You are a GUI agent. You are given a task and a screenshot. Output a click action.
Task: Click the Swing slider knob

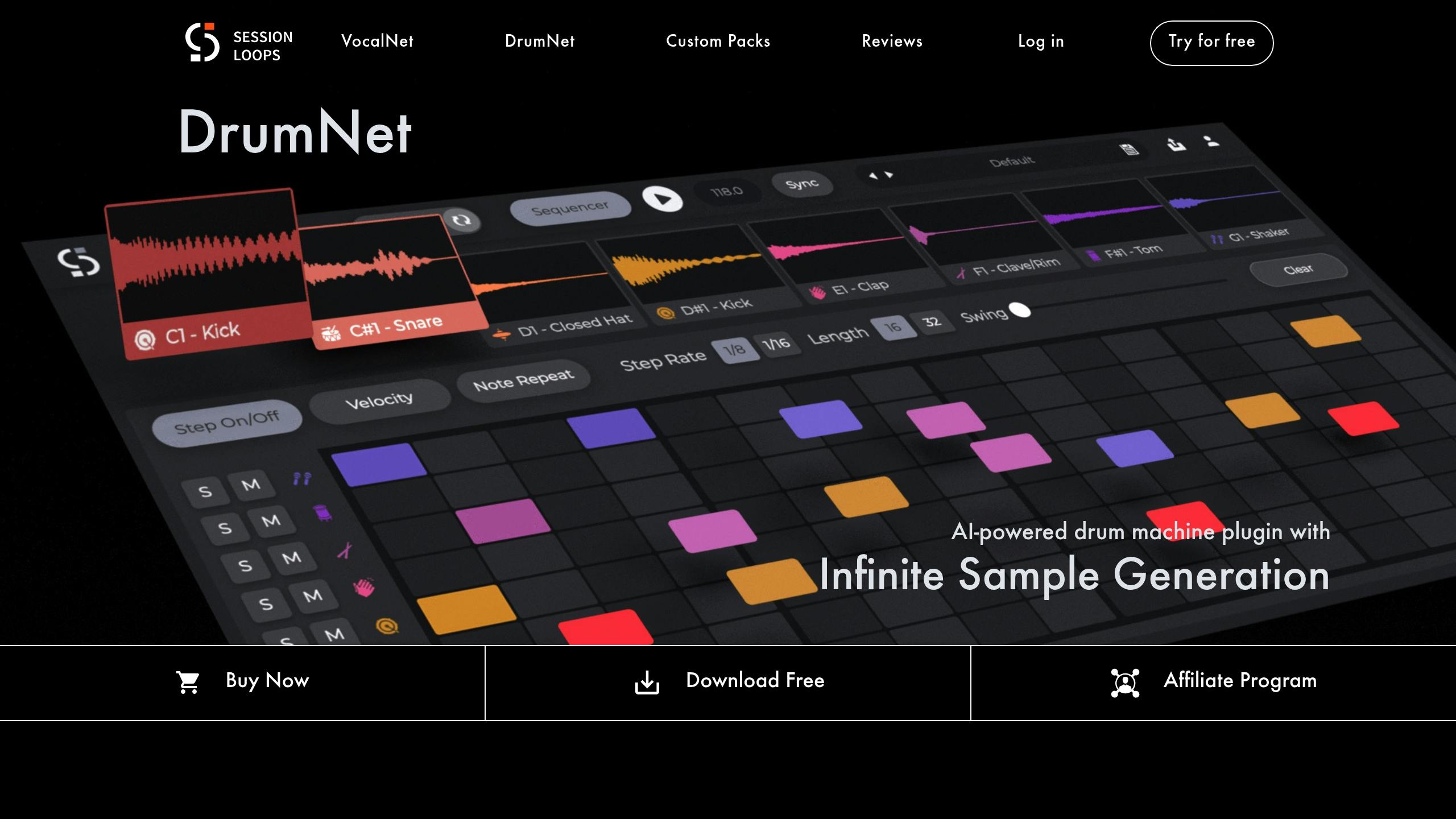click(x=1020, y=311)
